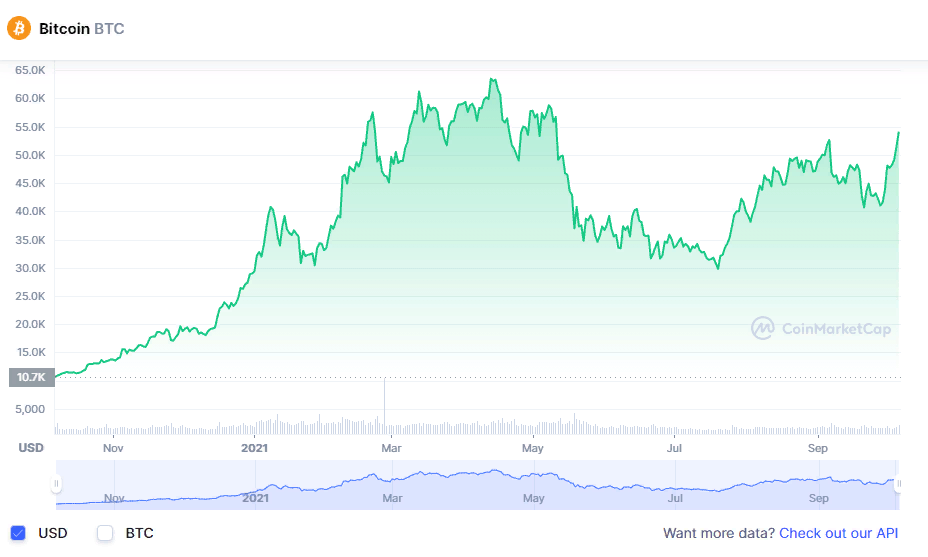Click the gray BTC ticker beside the title
The width and height of the screenshot is (928, 557).
(109, 29)
